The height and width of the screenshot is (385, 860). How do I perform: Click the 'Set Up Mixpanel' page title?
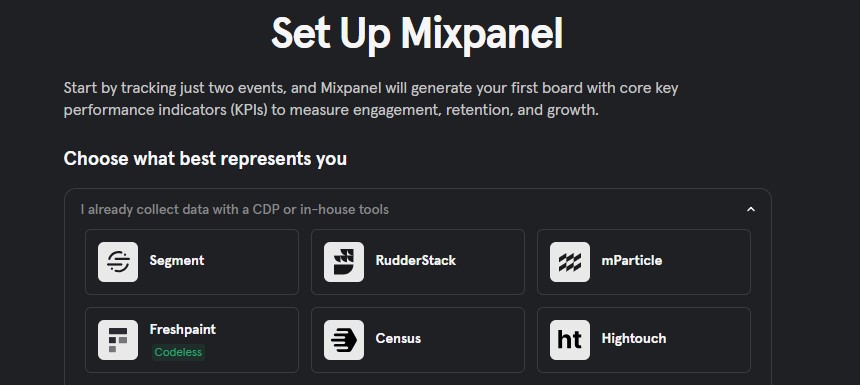click(417, 34)
